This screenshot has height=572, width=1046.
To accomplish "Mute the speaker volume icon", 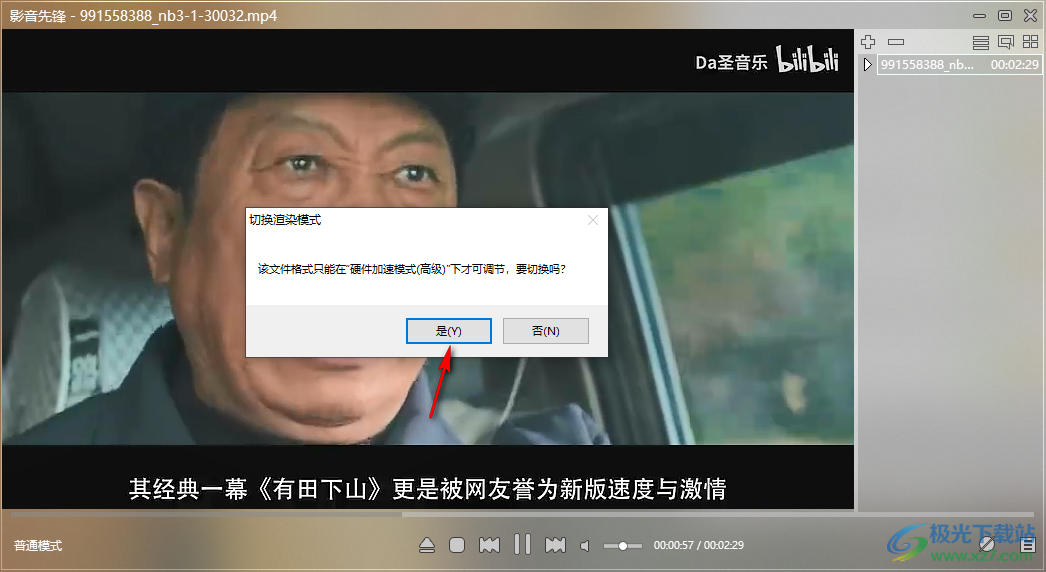I will point(585,546).
